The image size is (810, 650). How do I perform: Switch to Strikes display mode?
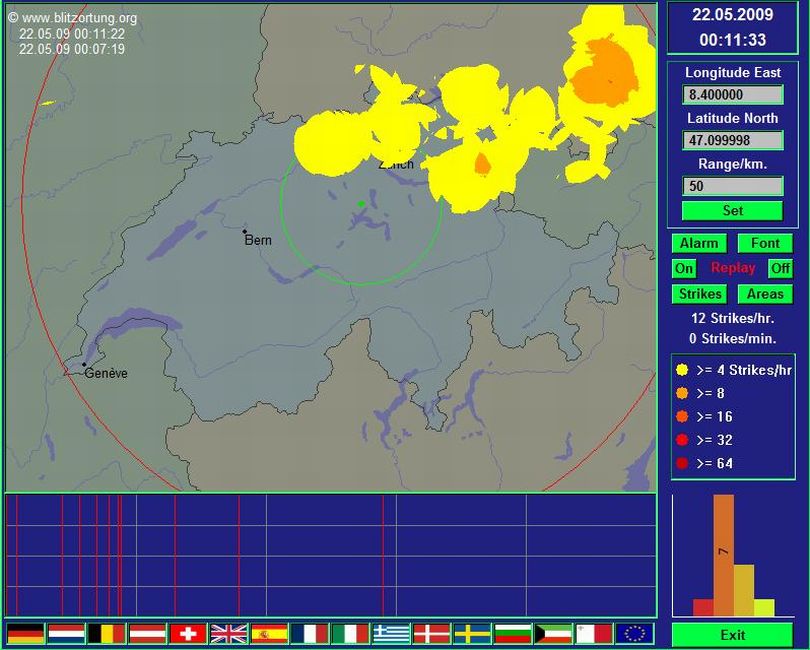pyautogui.click(x=699, y=294)
